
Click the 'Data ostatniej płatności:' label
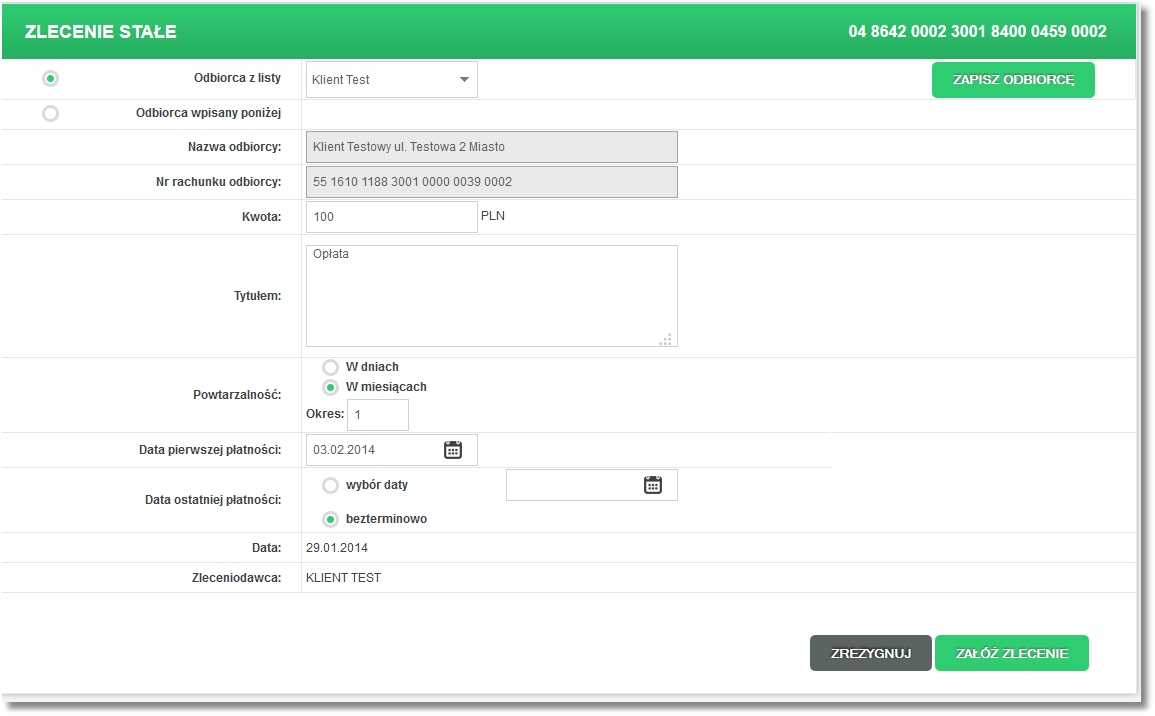coord(213,500)
